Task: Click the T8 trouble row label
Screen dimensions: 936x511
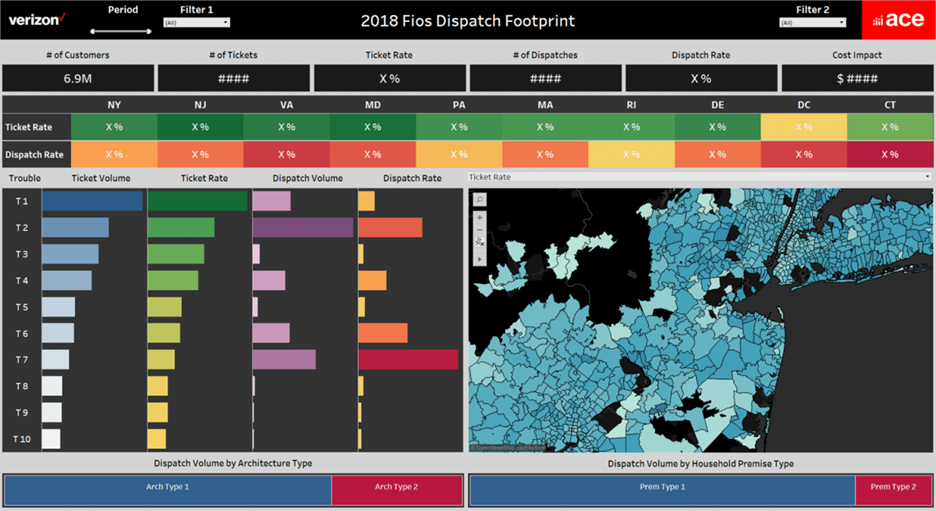Action: pyautogui.click(x=21, y=386)
